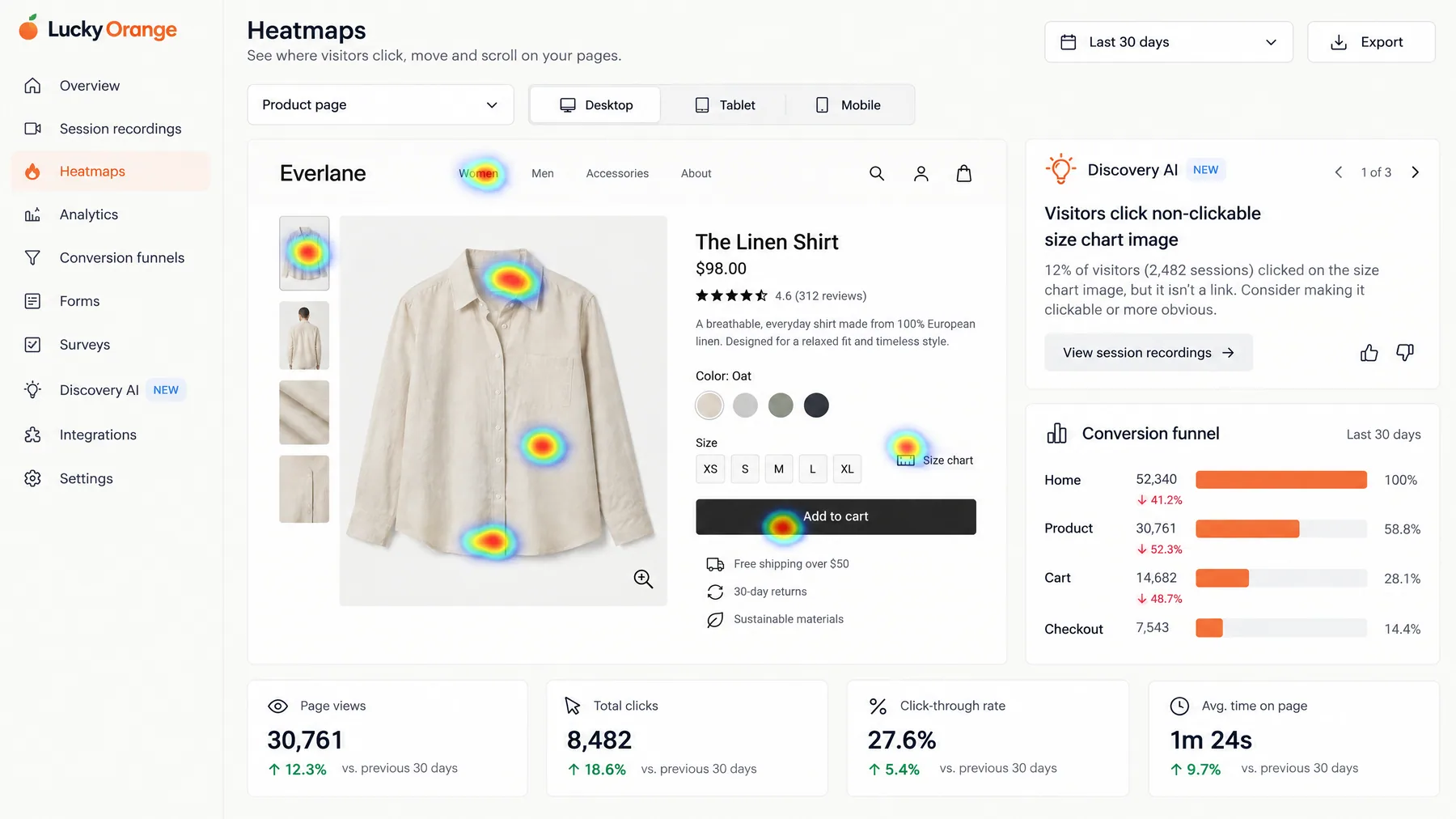Give thumbs up to the insight

pos(1369,353)
